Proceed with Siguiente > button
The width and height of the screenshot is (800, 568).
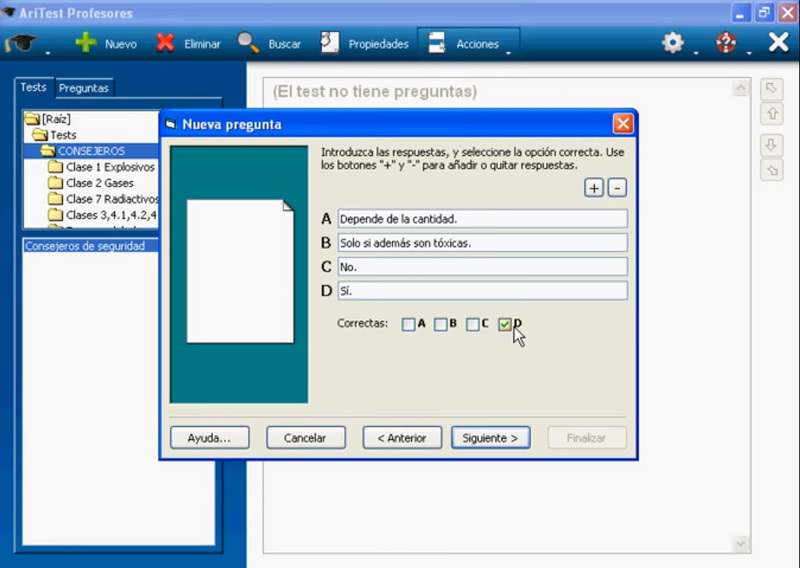click(x=490, y=438)
